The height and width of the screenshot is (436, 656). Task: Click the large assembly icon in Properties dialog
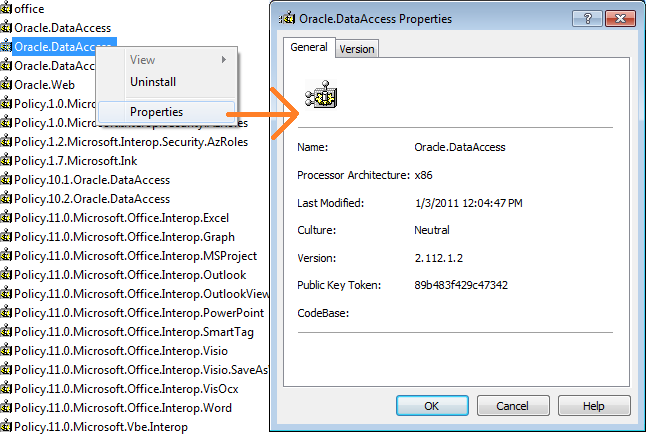pos(321,94)
